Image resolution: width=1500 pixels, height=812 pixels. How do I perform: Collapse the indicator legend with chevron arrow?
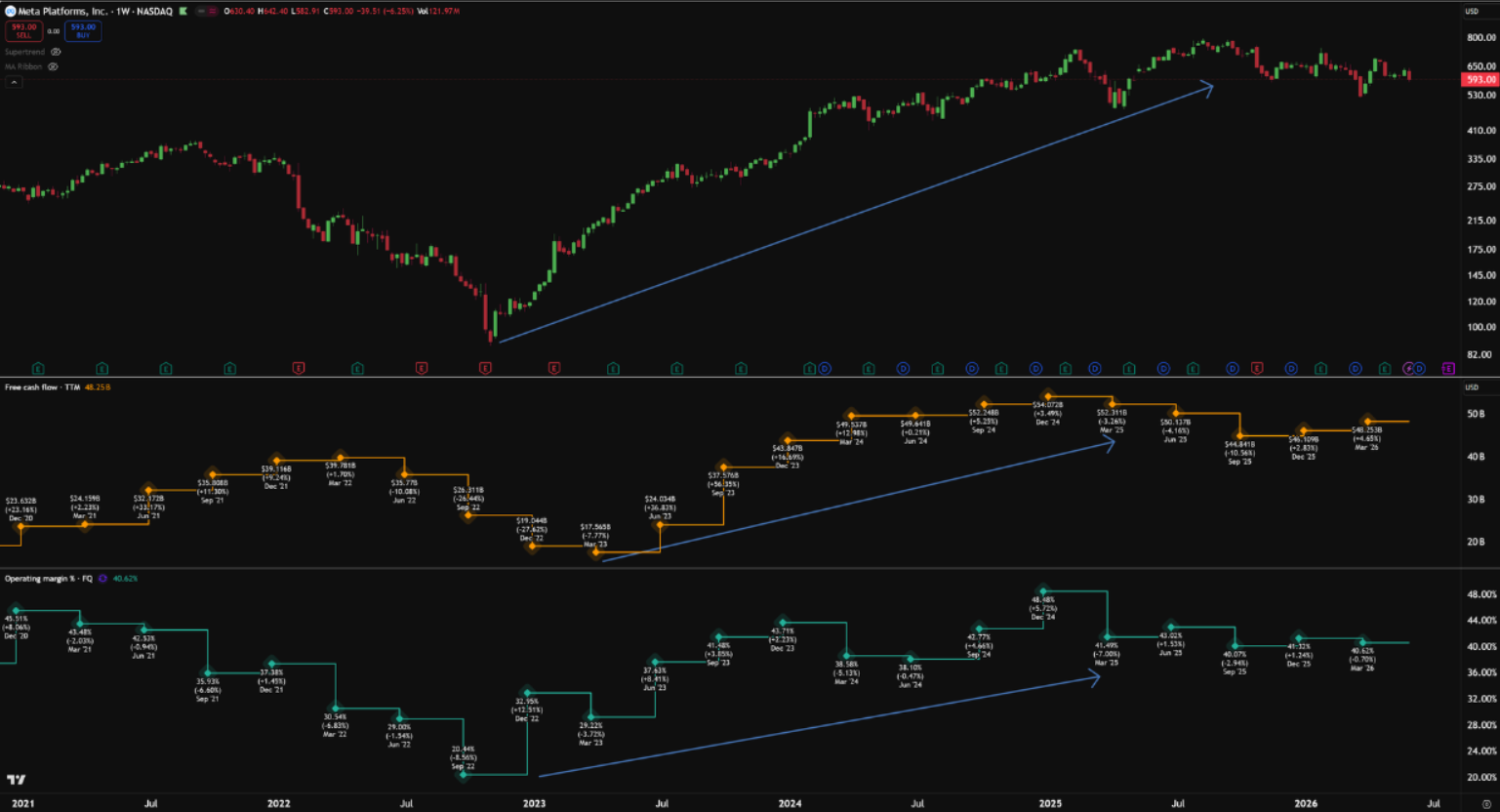(x=14, y=83)
